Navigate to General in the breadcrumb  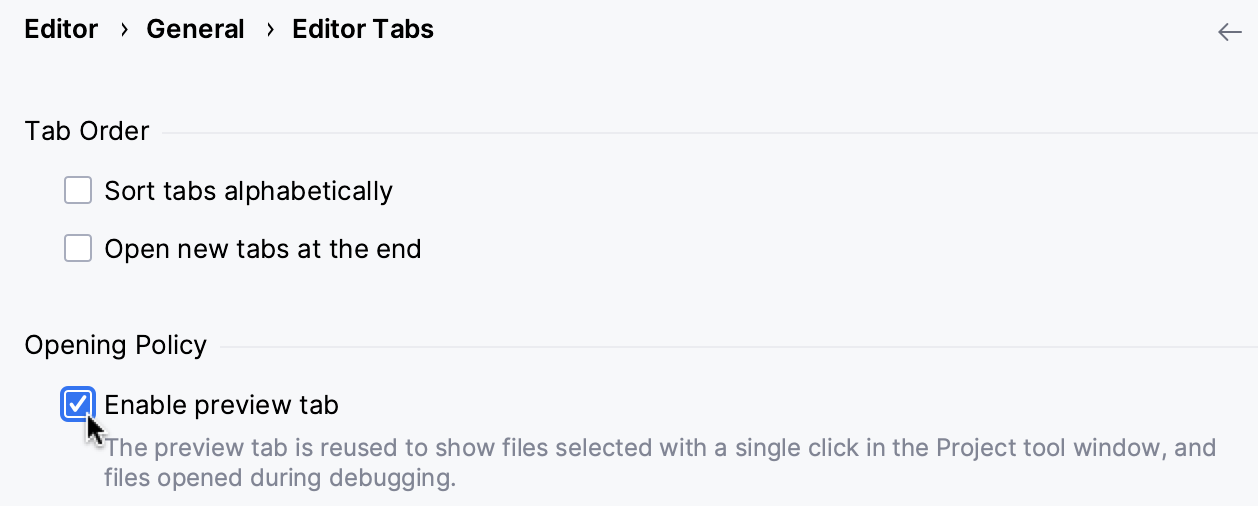tap(195, 30)
